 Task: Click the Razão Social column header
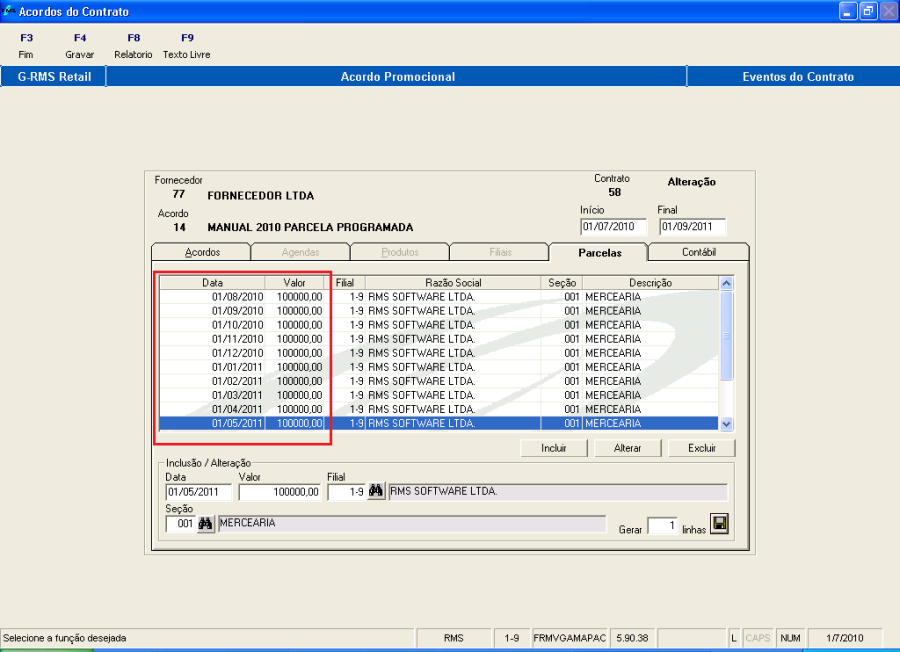tap(453, 283)
